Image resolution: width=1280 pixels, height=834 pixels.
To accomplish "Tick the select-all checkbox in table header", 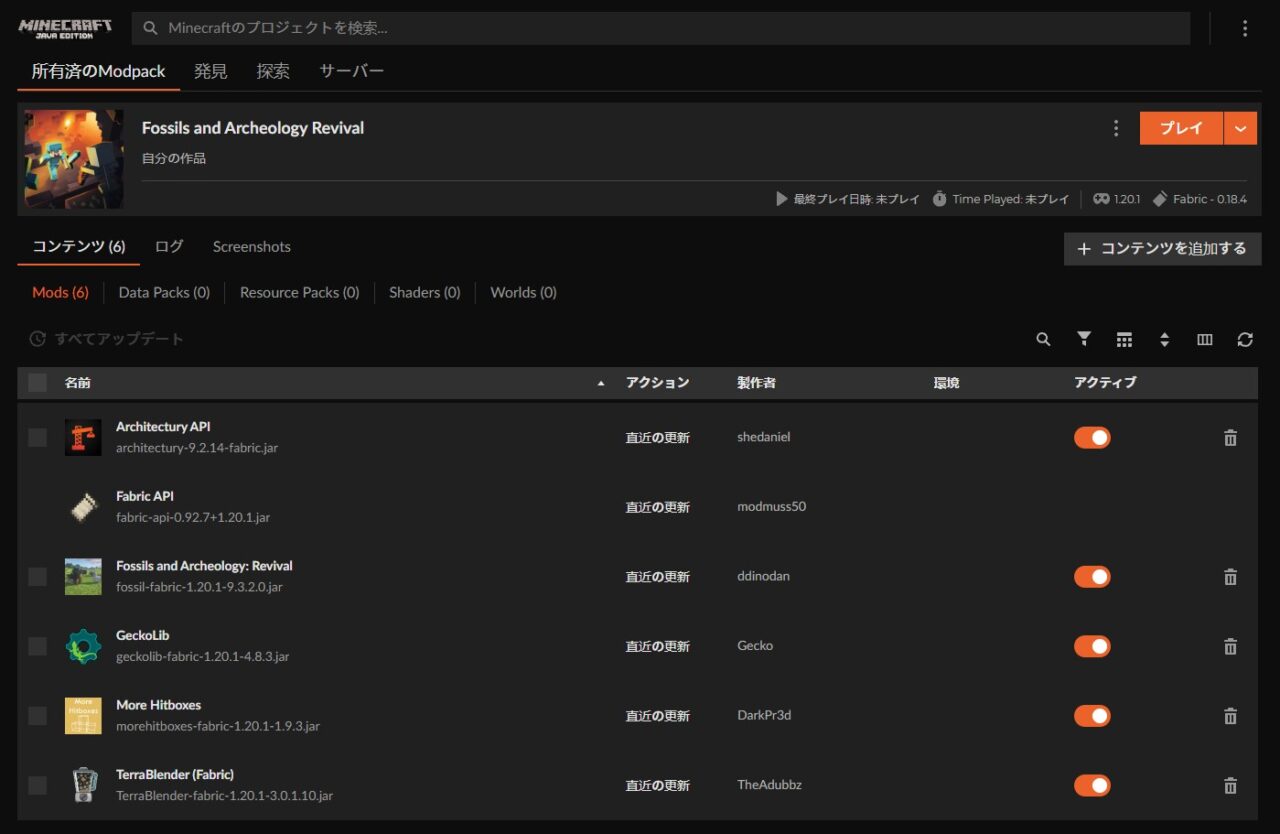I will click(38, 382).
